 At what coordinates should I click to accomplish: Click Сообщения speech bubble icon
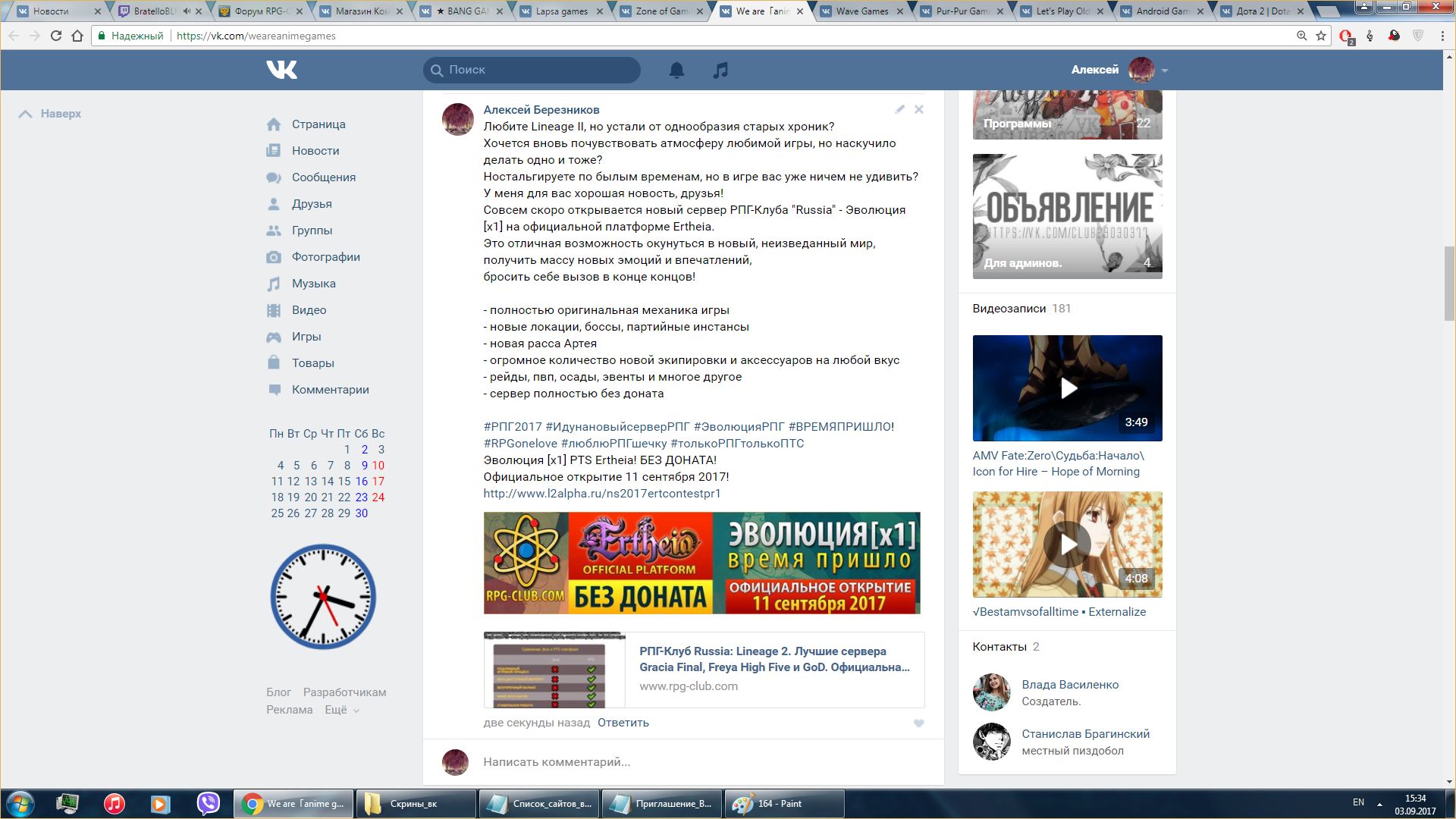pos(274,177)
